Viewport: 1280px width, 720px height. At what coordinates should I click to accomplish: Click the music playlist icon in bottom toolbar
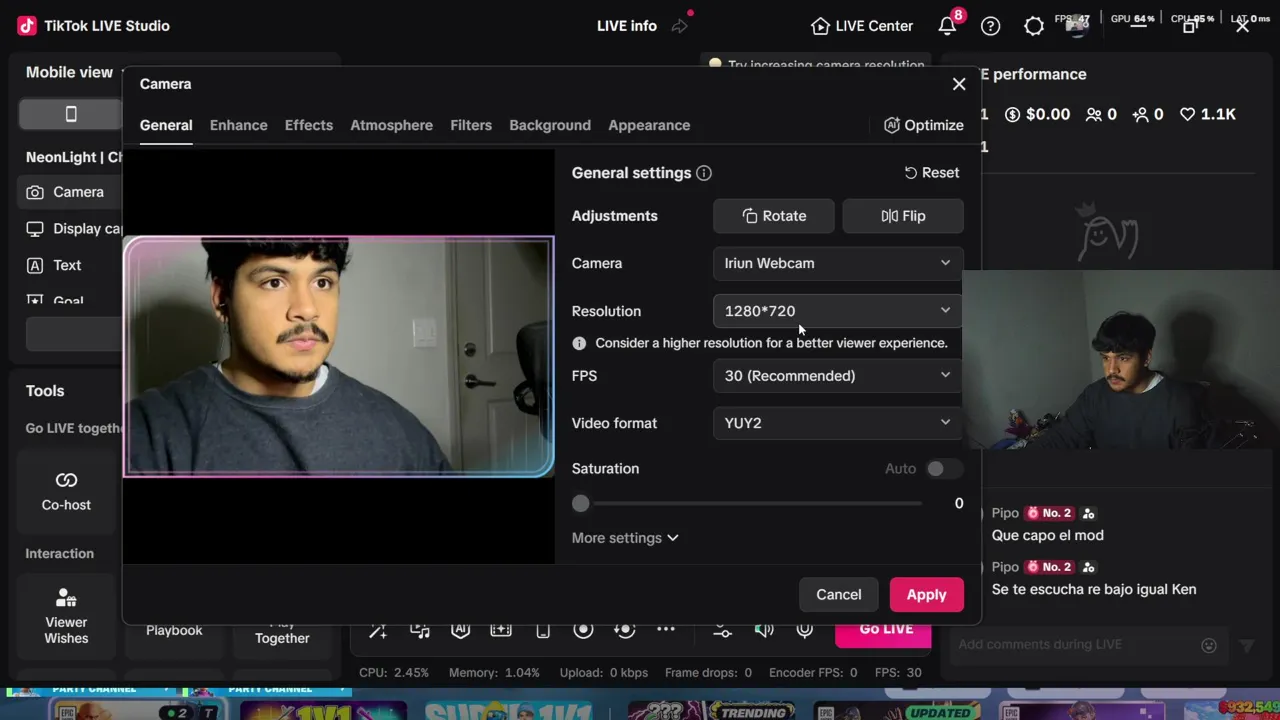tap(420, 630)
